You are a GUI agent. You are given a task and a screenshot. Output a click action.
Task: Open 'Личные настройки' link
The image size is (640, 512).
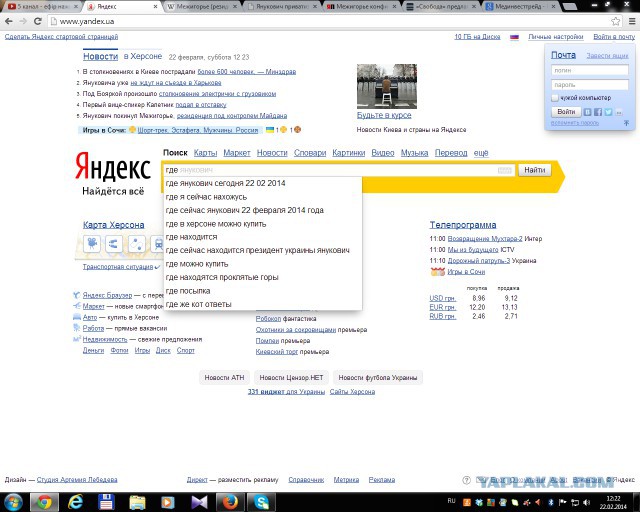coord(556,37)
